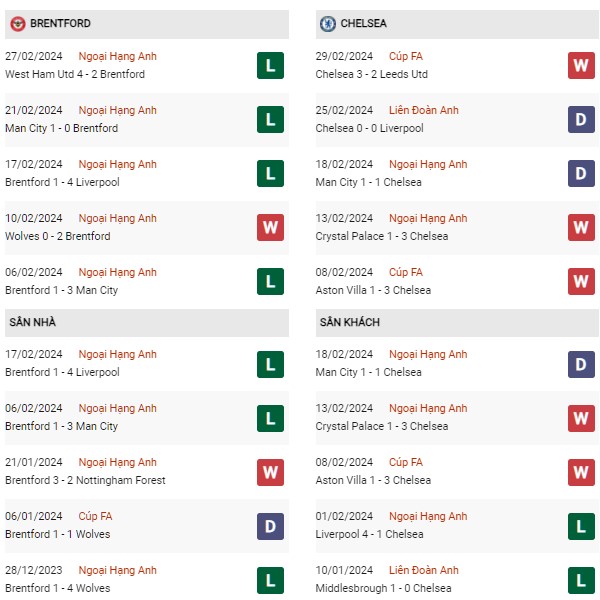Screen dimensions: 600x600
Task: Select the SÂN KHÁCH section header
Action: [x=457, y=323]
